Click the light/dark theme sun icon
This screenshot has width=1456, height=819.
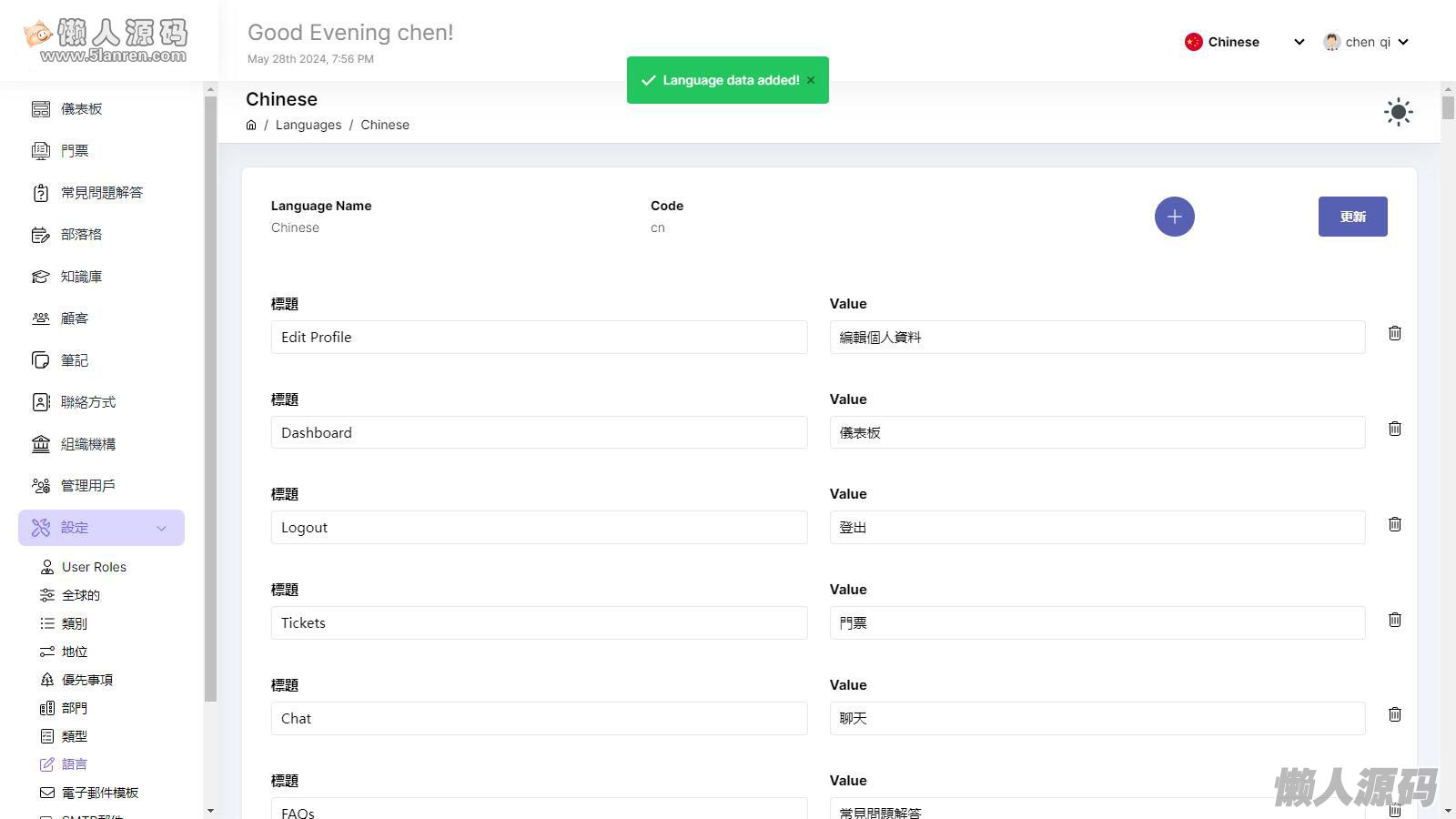[x=1398, y=113]
